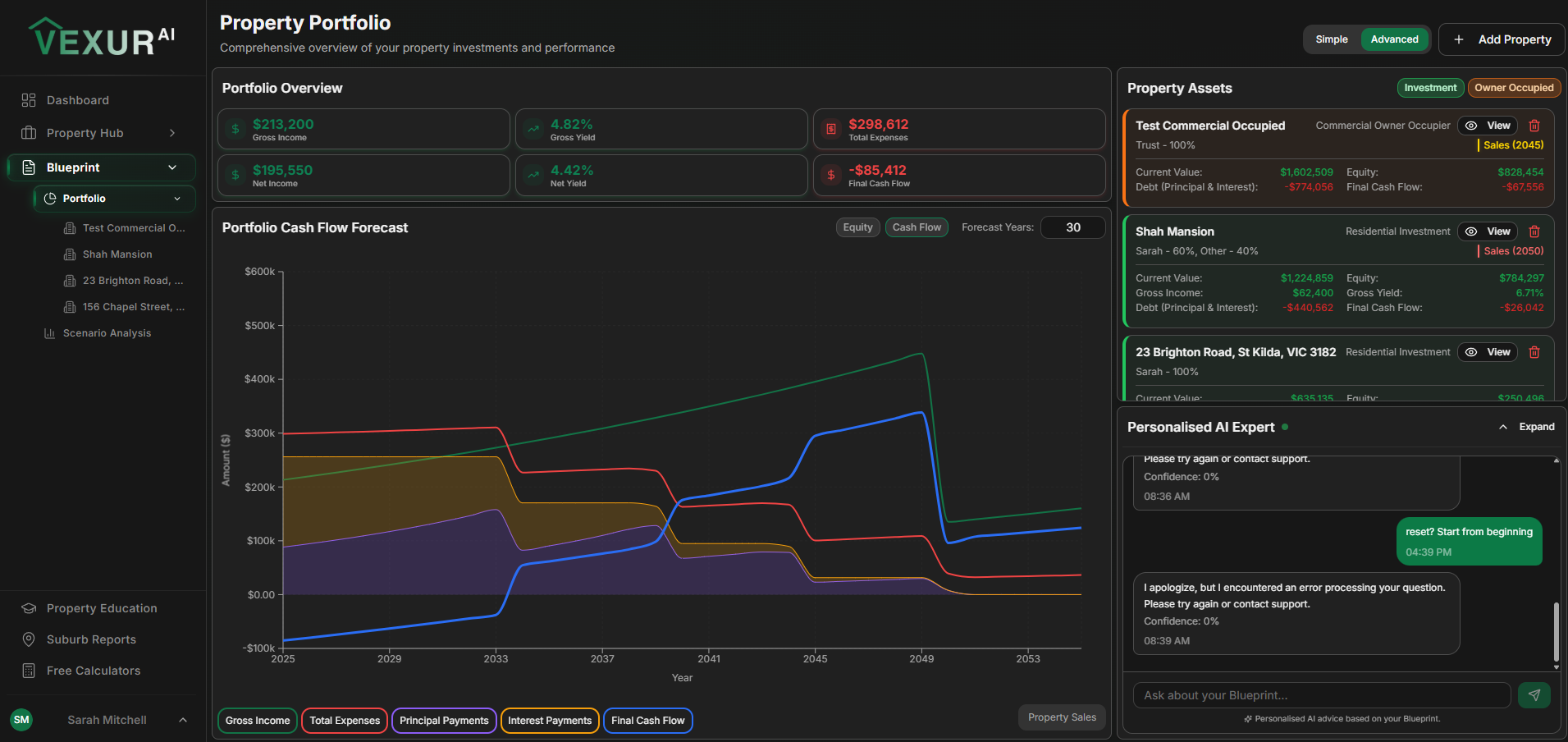Open Property Education in sidebar

101,608
